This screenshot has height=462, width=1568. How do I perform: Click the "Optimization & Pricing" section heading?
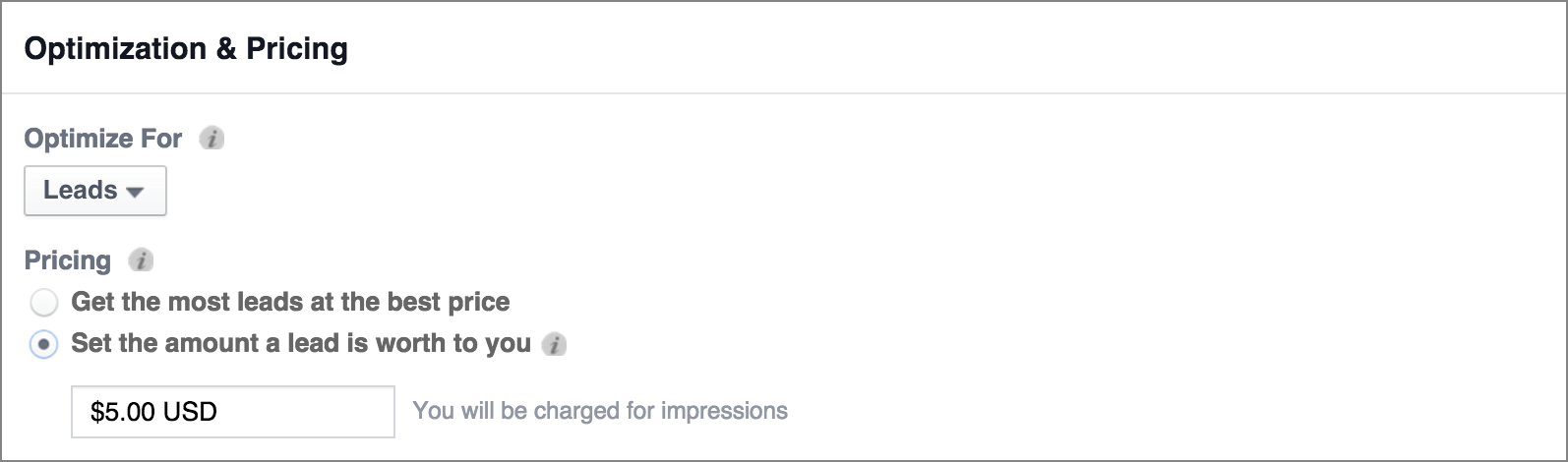click(x=186, y=49)
